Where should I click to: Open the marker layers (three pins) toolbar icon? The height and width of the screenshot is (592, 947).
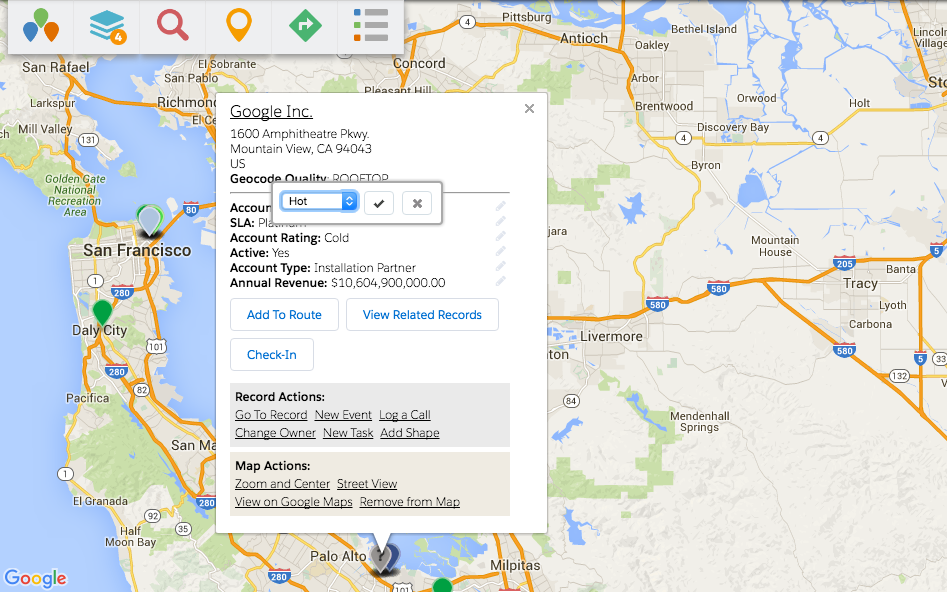40,26
